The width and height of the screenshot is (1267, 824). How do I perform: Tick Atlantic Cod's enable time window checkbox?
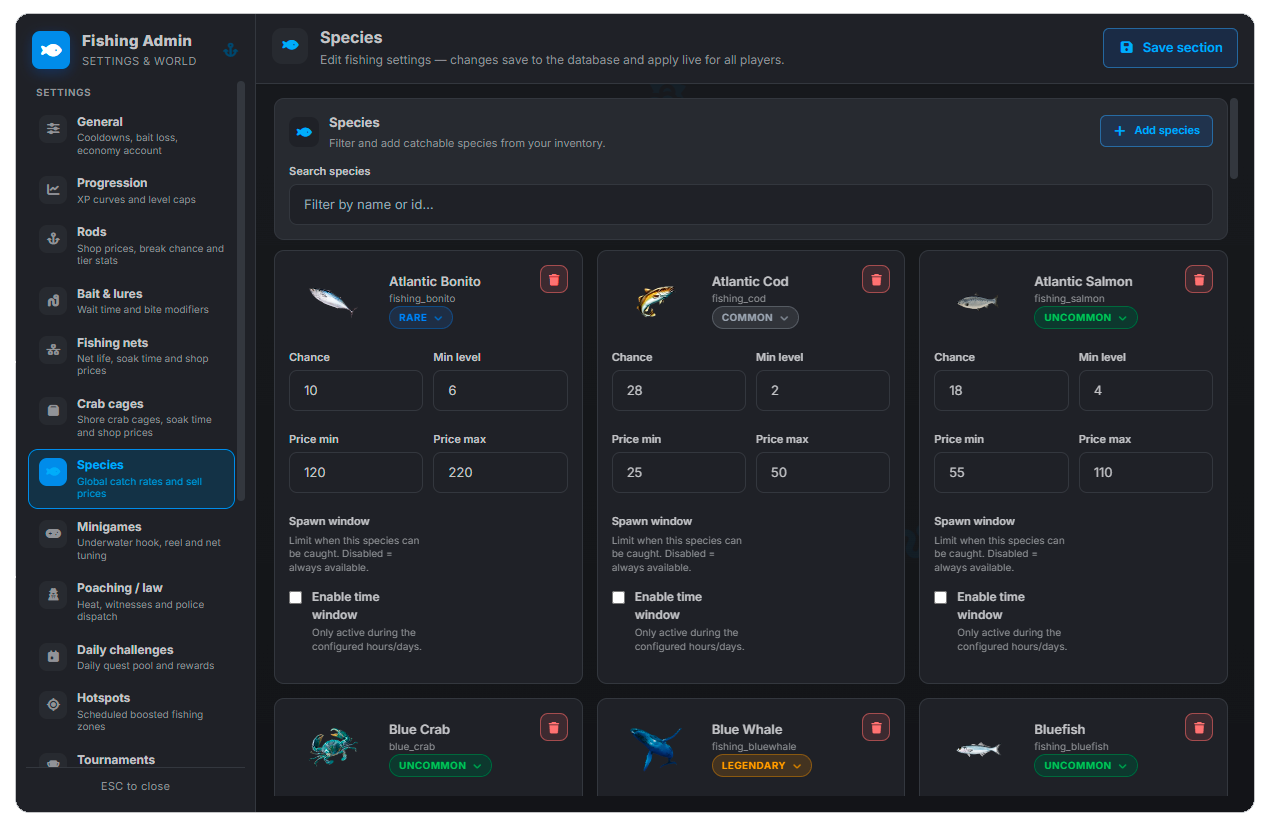click(618, 597)
